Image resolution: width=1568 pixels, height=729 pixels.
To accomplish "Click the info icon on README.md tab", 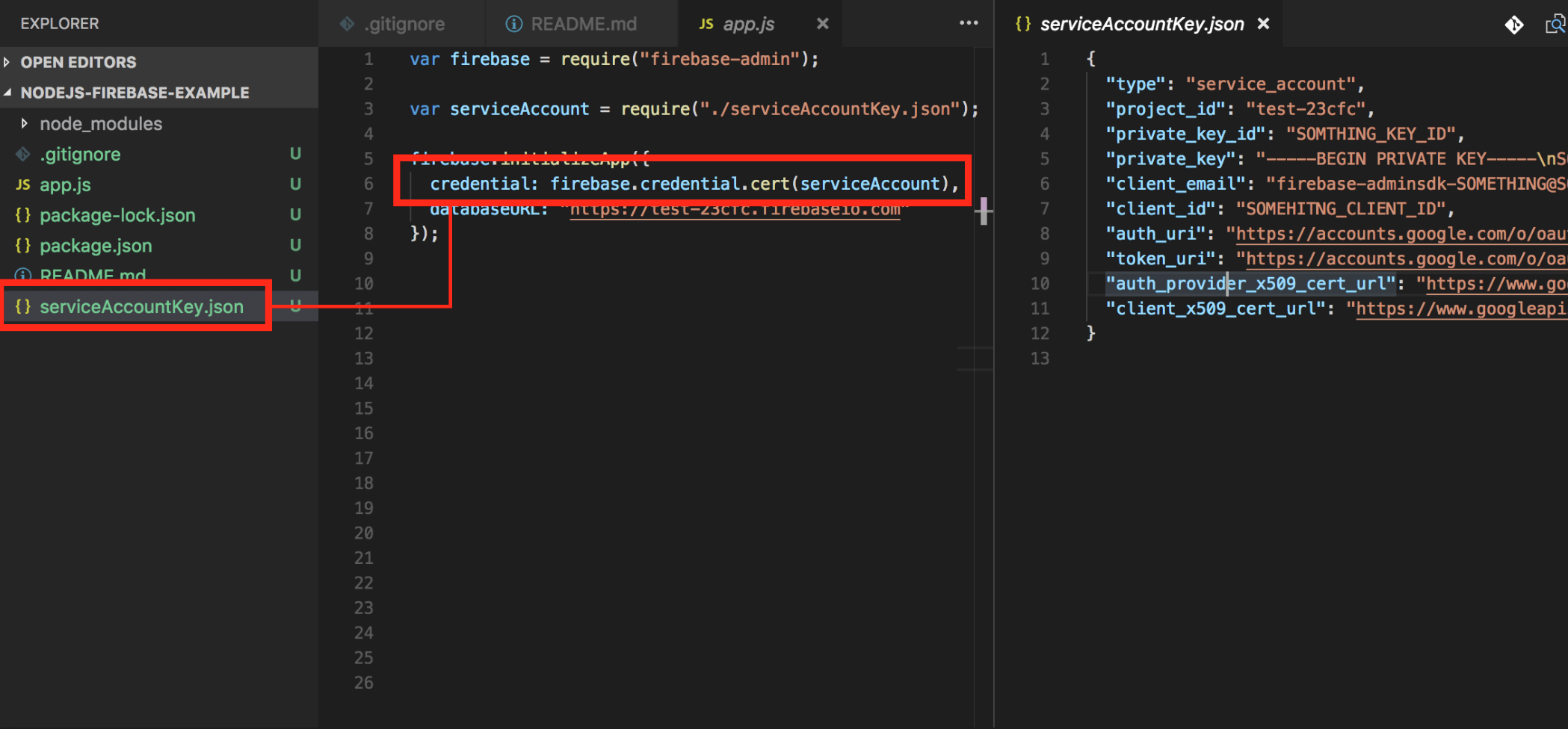I will coord(513,24).
